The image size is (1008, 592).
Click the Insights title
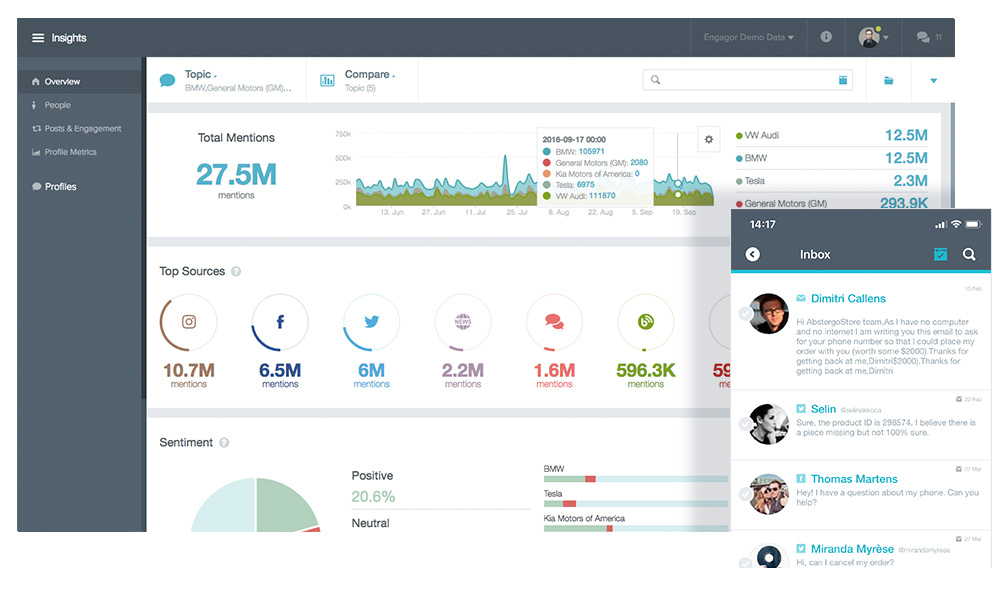[x=69, y=38]
